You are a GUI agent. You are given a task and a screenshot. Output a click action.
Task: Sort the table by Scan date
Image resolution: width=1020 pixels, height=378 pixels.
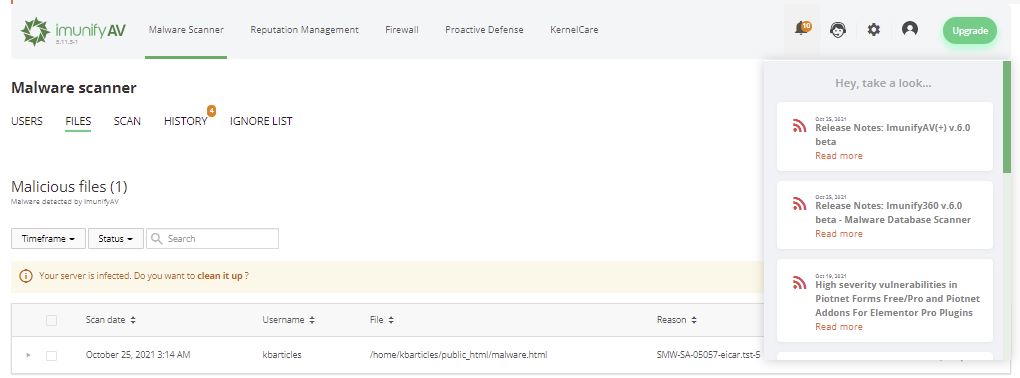(111, 320)
